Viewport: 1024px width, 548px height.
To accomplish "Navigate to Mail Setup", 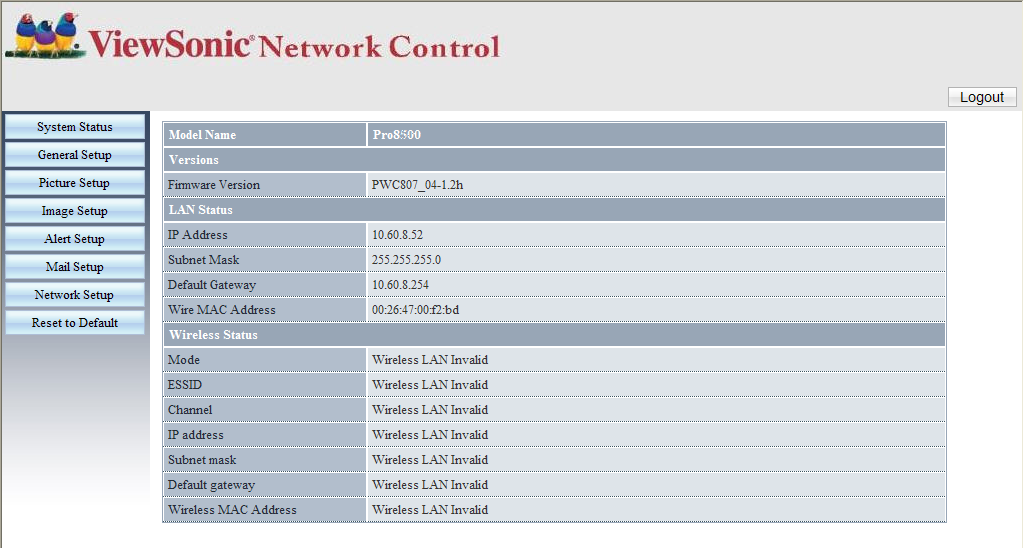I will coord(74,266).
